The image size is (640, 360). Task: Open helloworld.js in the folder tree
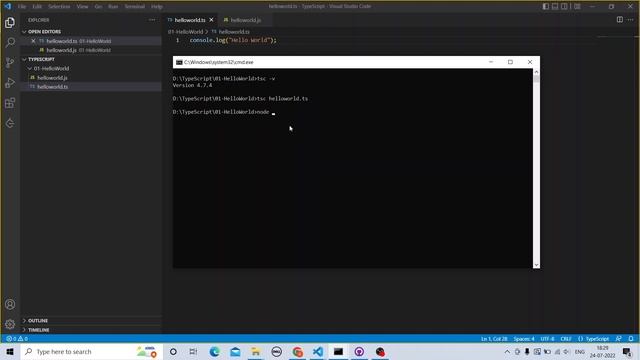click(x=91, y=78)
